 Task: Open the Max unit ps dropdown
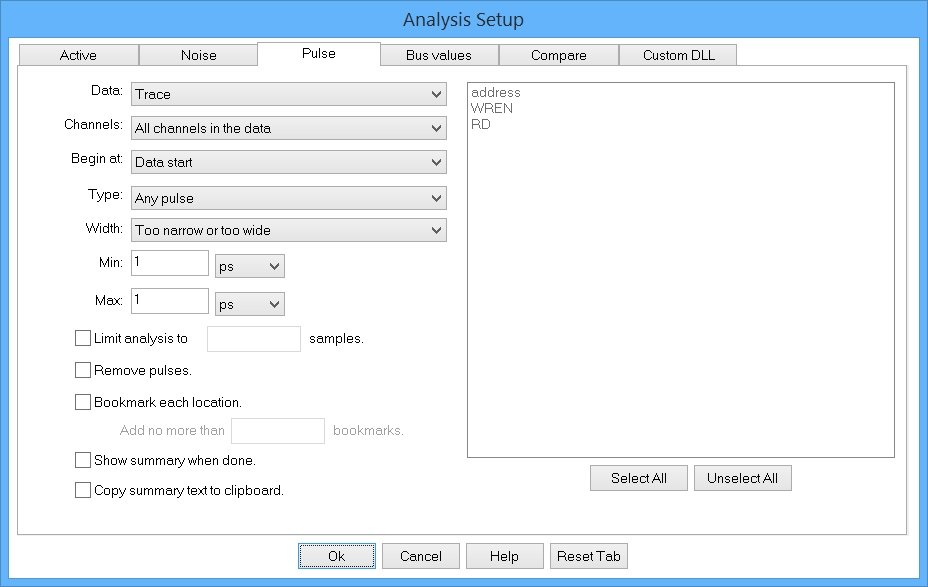[250, 303]
